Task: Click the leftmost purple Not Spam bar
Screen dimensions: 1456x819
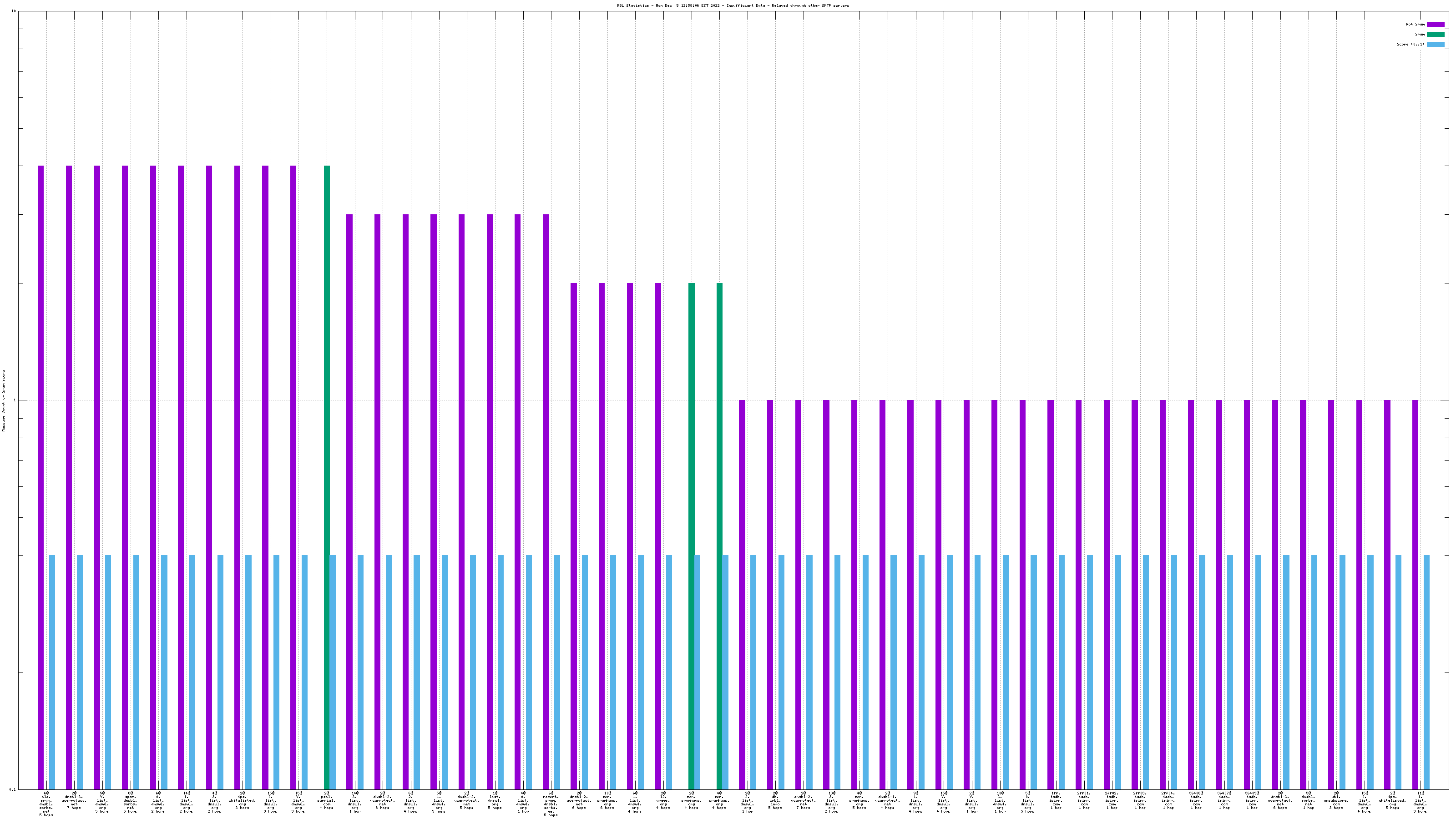Action: pyautogui.click(x=40, y=477)
